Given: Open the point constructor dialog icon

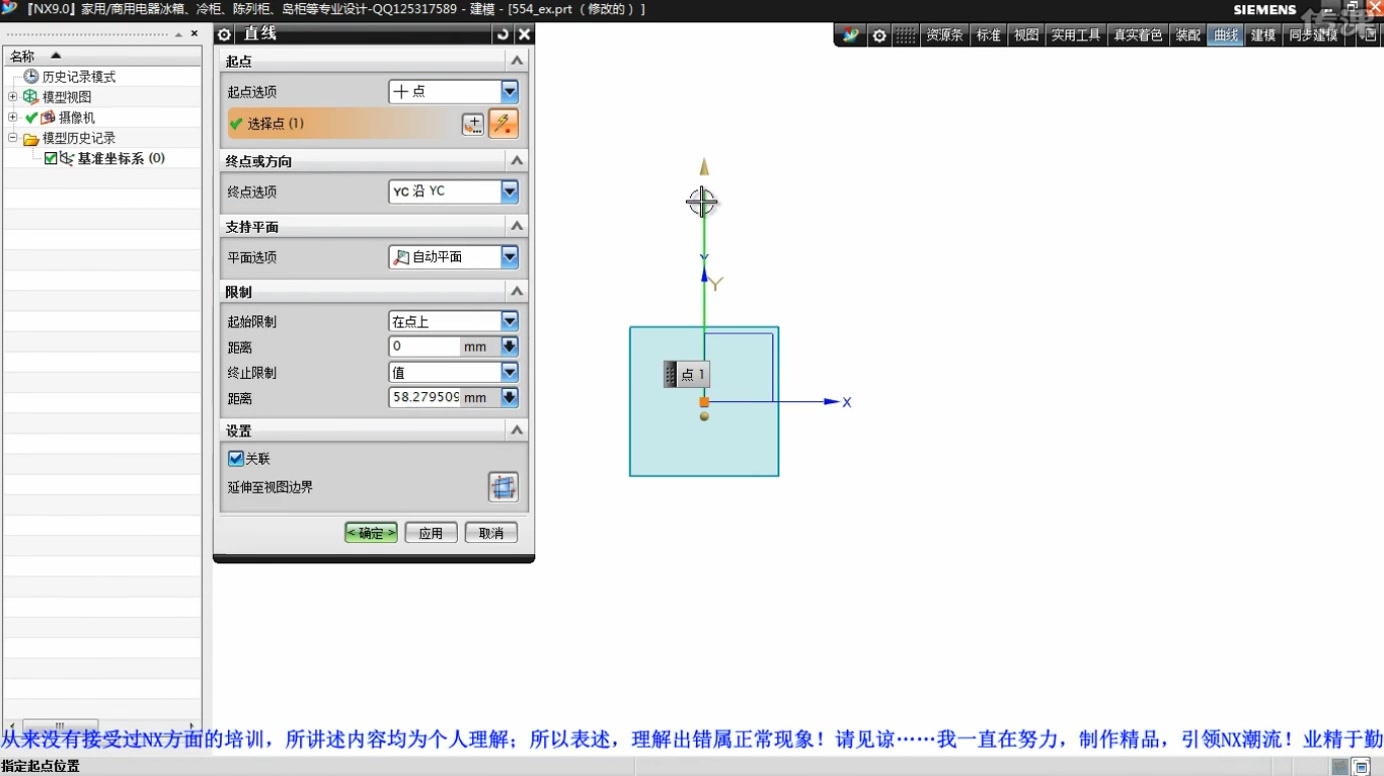Looking at the screenshot, I should click(x=472, y=123).
